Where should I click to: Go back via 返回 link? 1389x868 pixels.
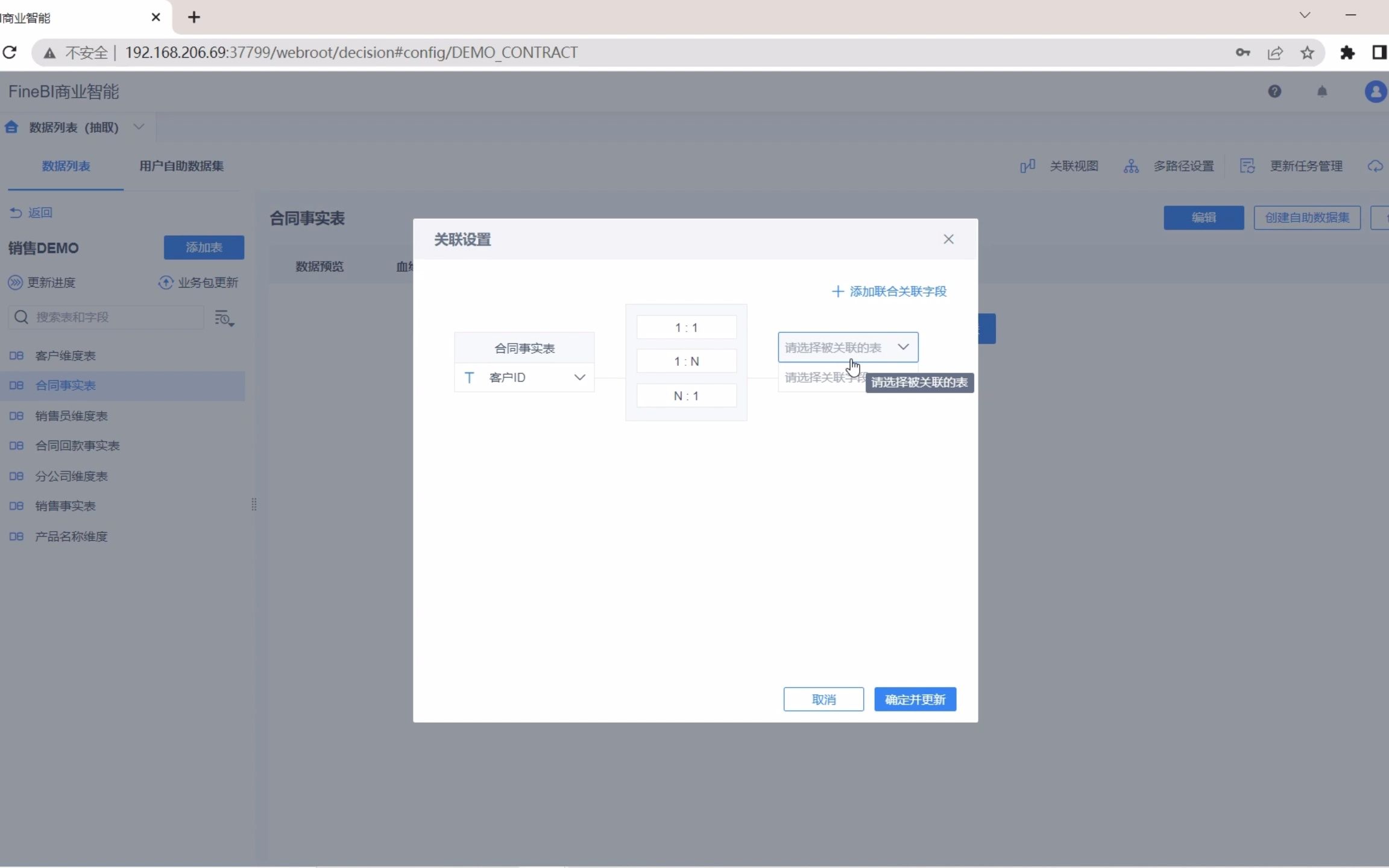pos(31,213)
